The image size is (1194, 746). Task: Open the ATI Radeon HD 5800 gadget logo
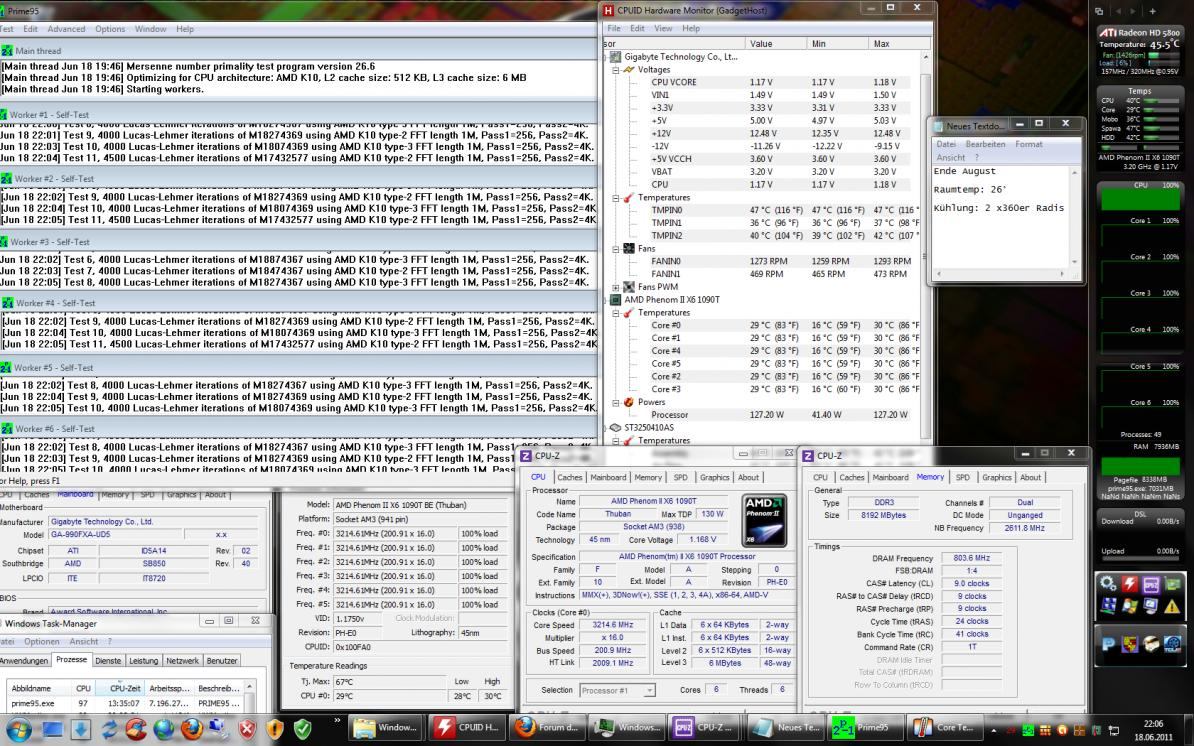[1108, 33]
